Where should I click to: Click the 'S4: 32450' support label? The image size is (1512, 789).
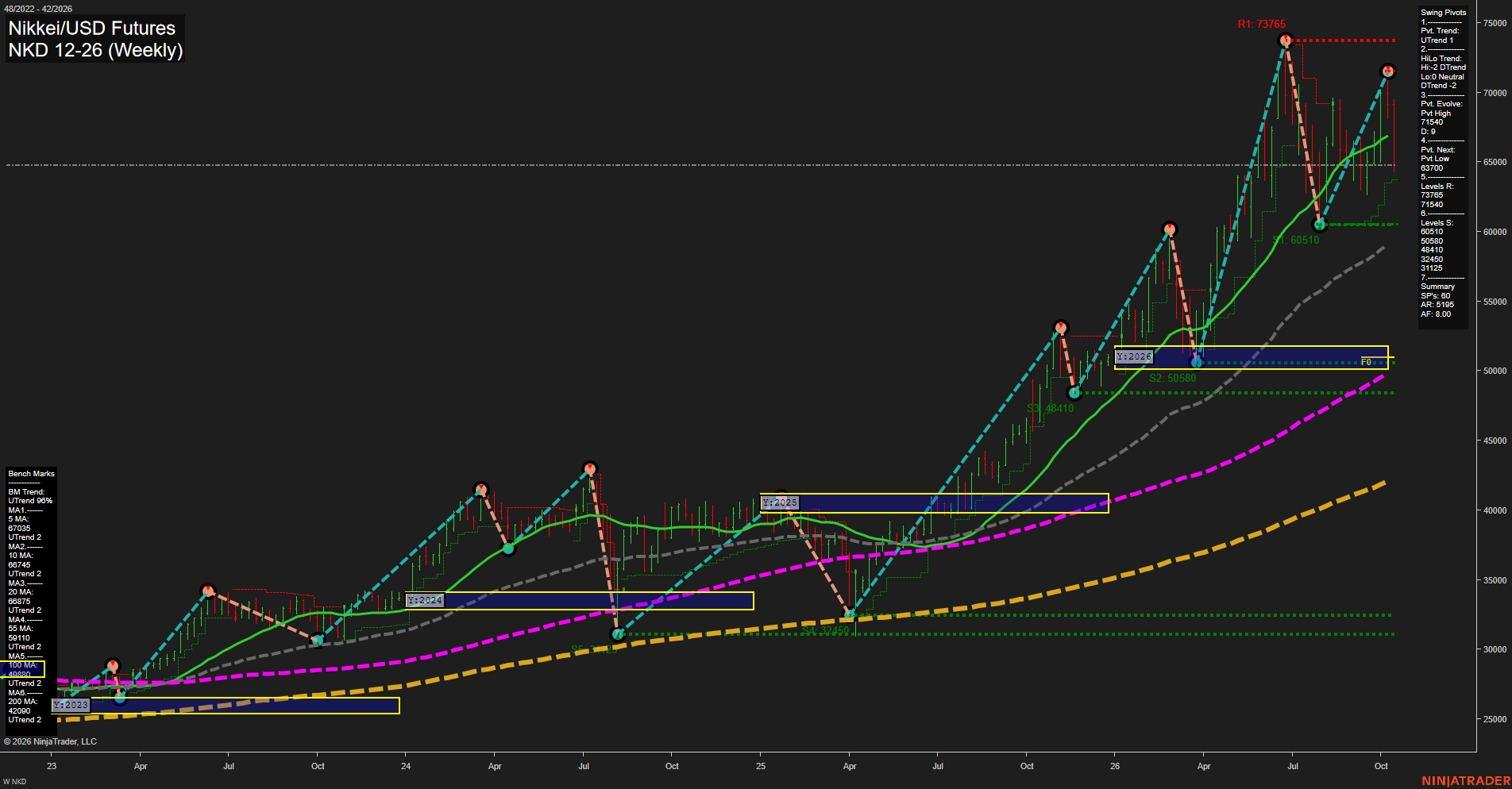point(825,630)
